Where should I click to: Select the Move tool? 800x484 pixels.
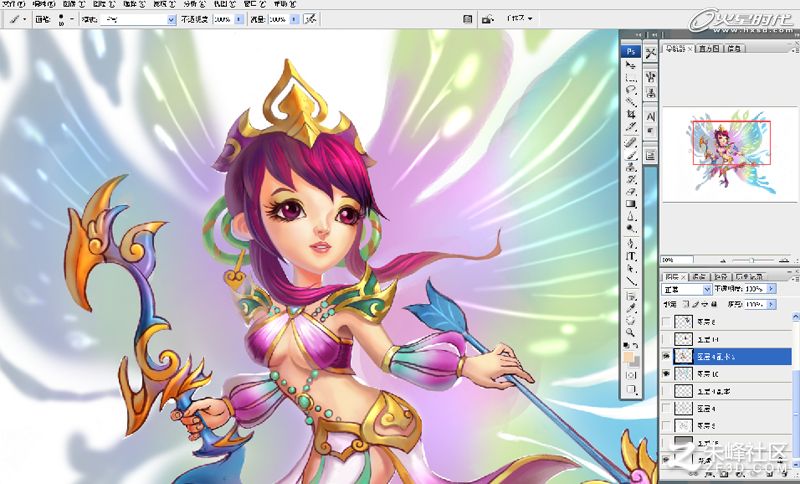click(x=631, y=65)
